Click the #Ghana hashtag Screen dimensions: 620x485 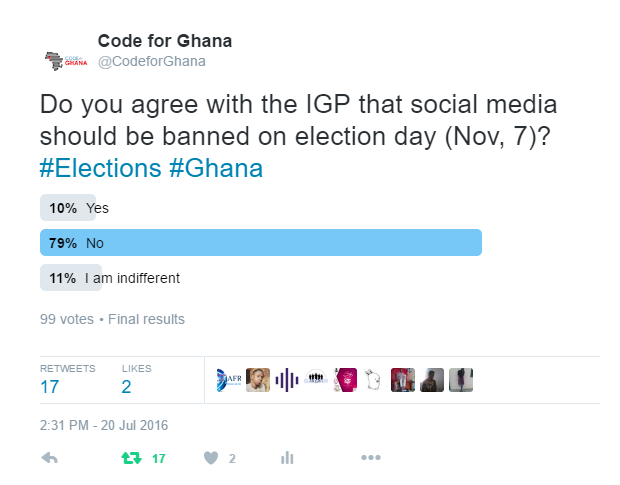click(x=216, y=168)
